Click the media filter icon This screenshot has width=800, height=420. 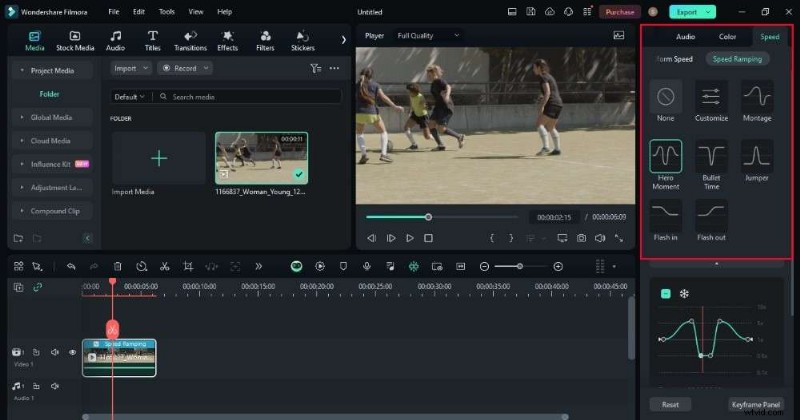click(316, 68)
